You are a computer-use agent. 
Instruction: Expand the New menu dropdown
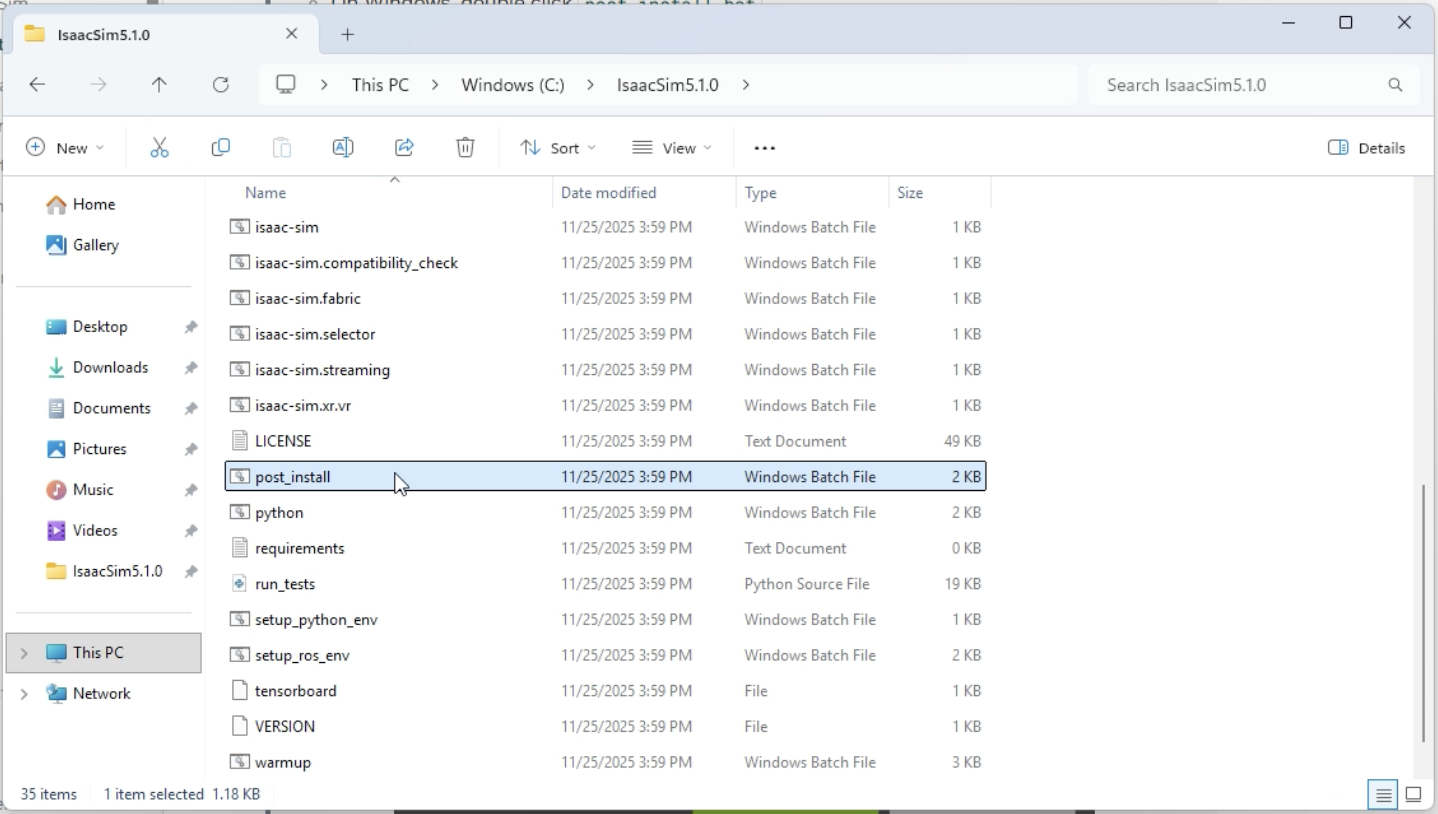pos(65,147)
